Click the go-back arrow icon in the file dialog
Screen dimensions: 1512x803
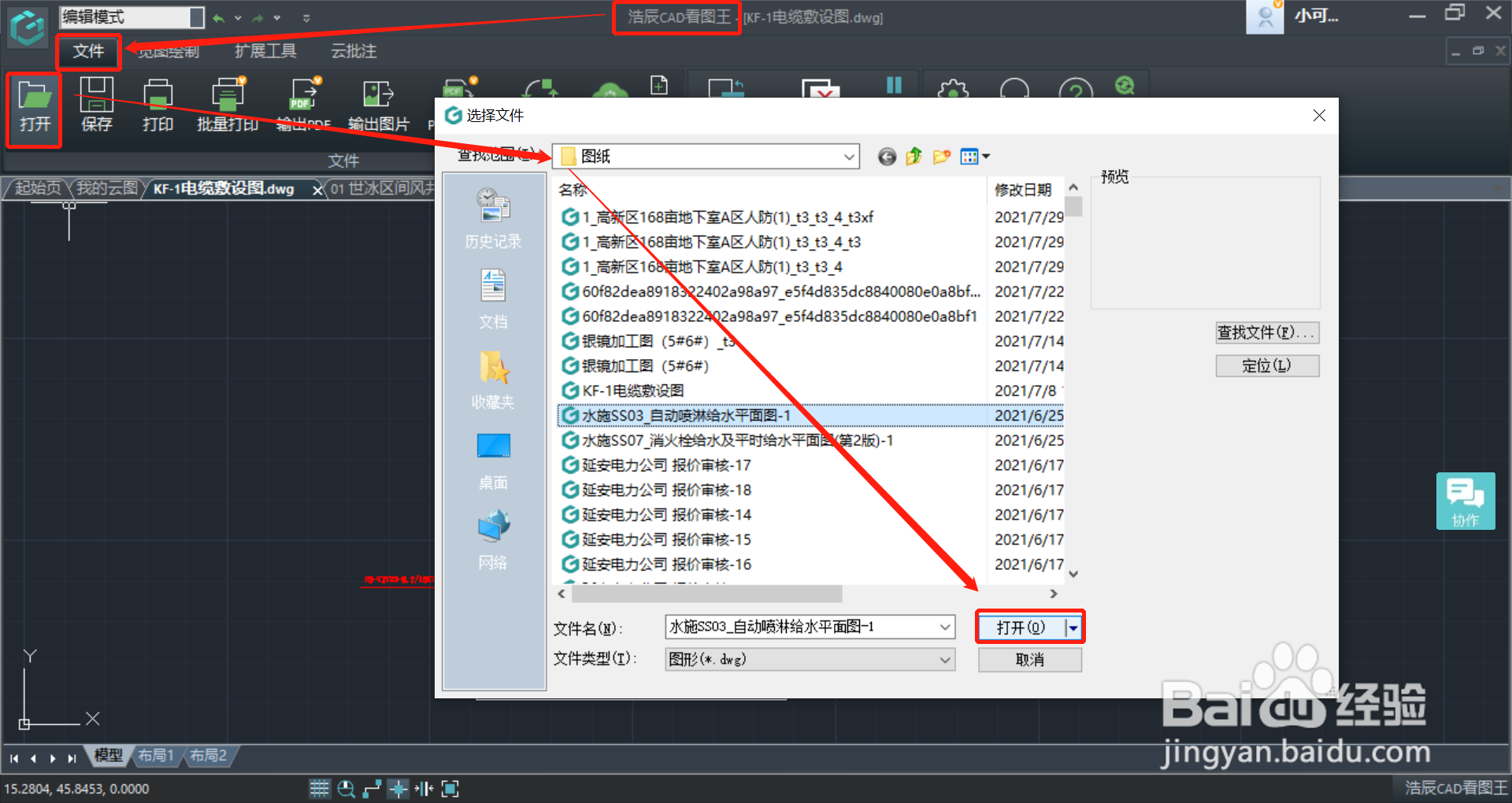point(888,157)
